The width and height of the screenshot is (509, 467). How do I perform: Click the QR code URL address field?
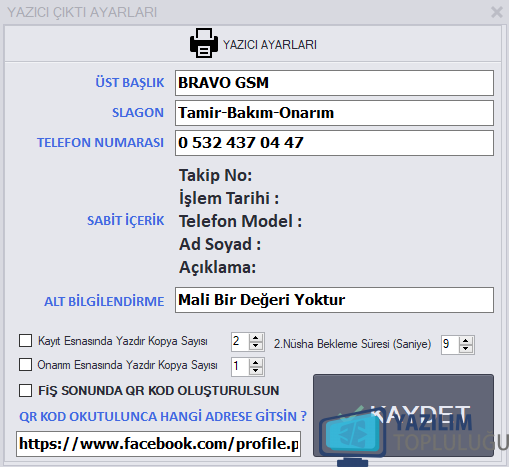click(158, 444)
